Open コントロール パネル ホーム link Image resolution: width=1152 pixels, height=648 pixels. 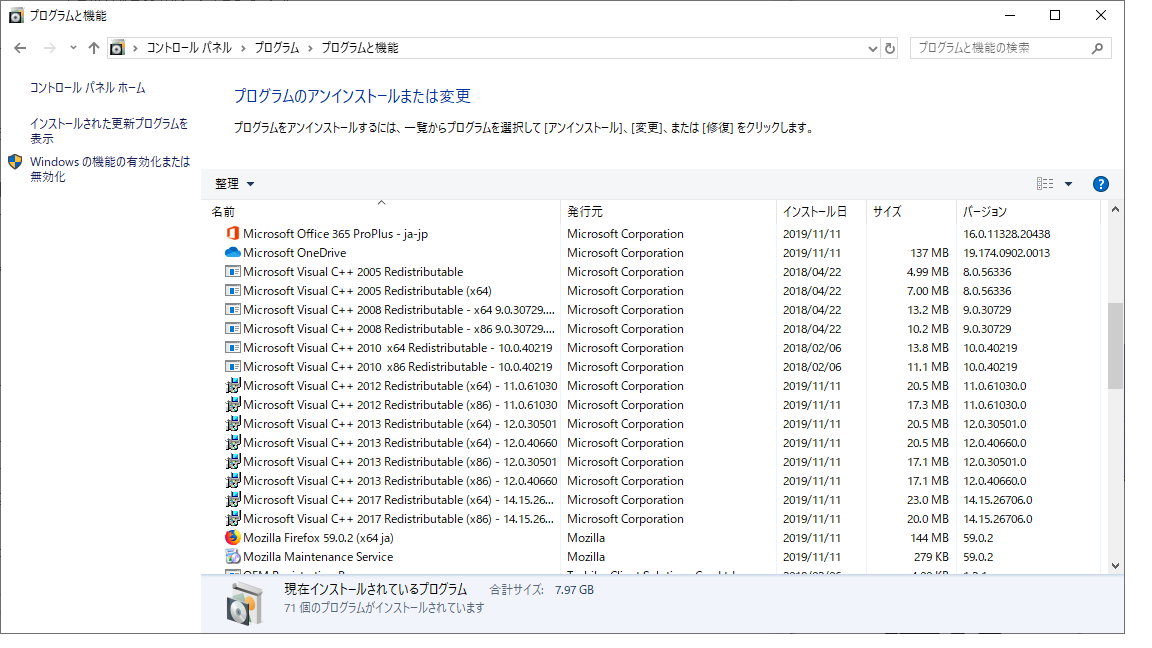point(88,88)
